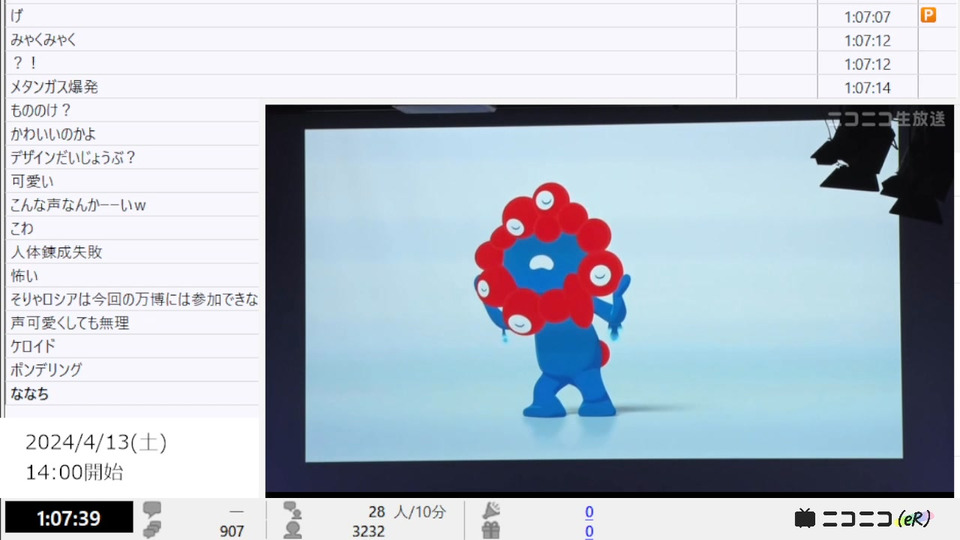The image size is (960, 540).
Task: Click the orange P premium icon
Action: 928,15
